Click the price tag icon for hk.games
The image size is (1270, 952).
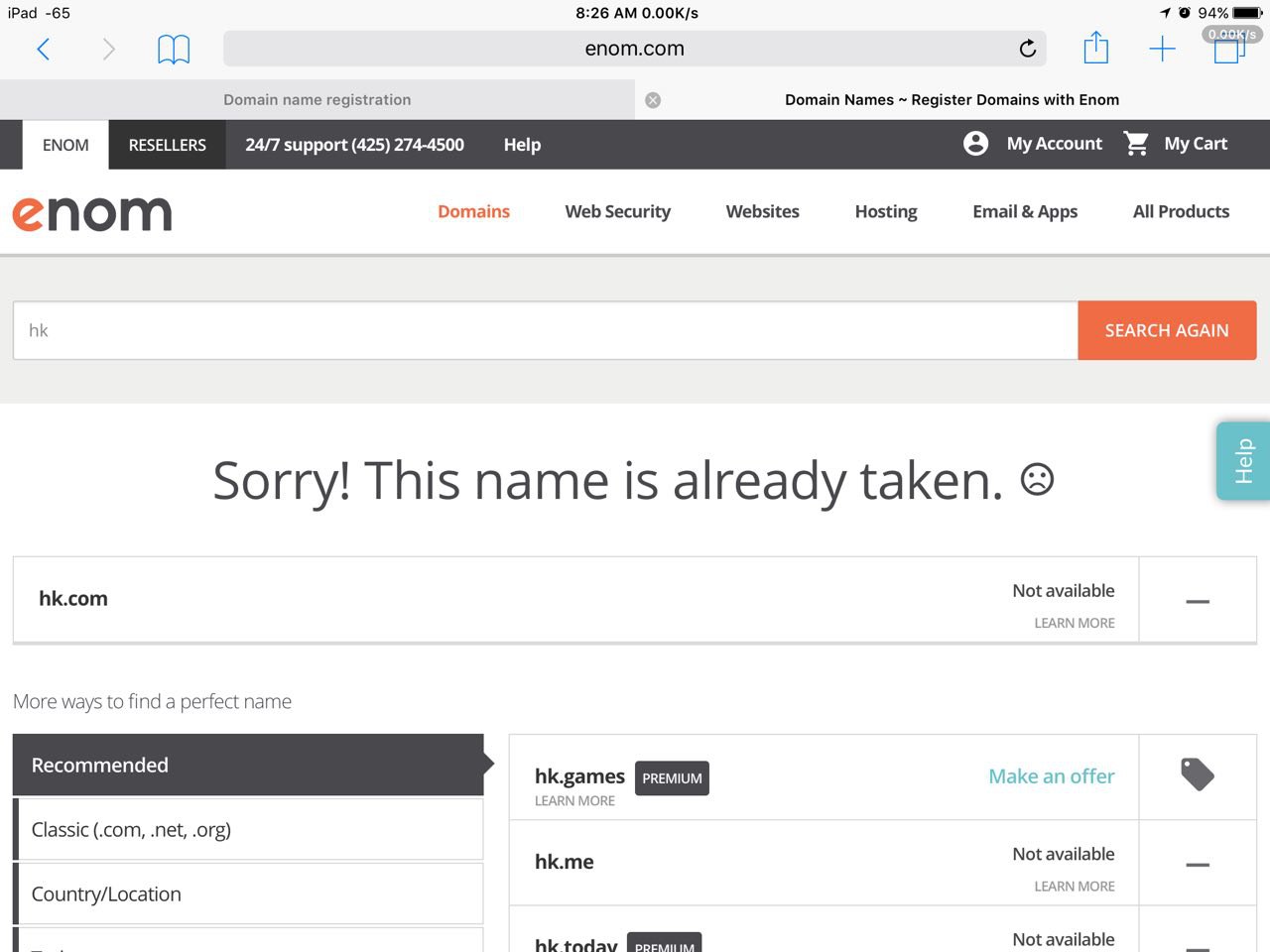(1198, 774)
